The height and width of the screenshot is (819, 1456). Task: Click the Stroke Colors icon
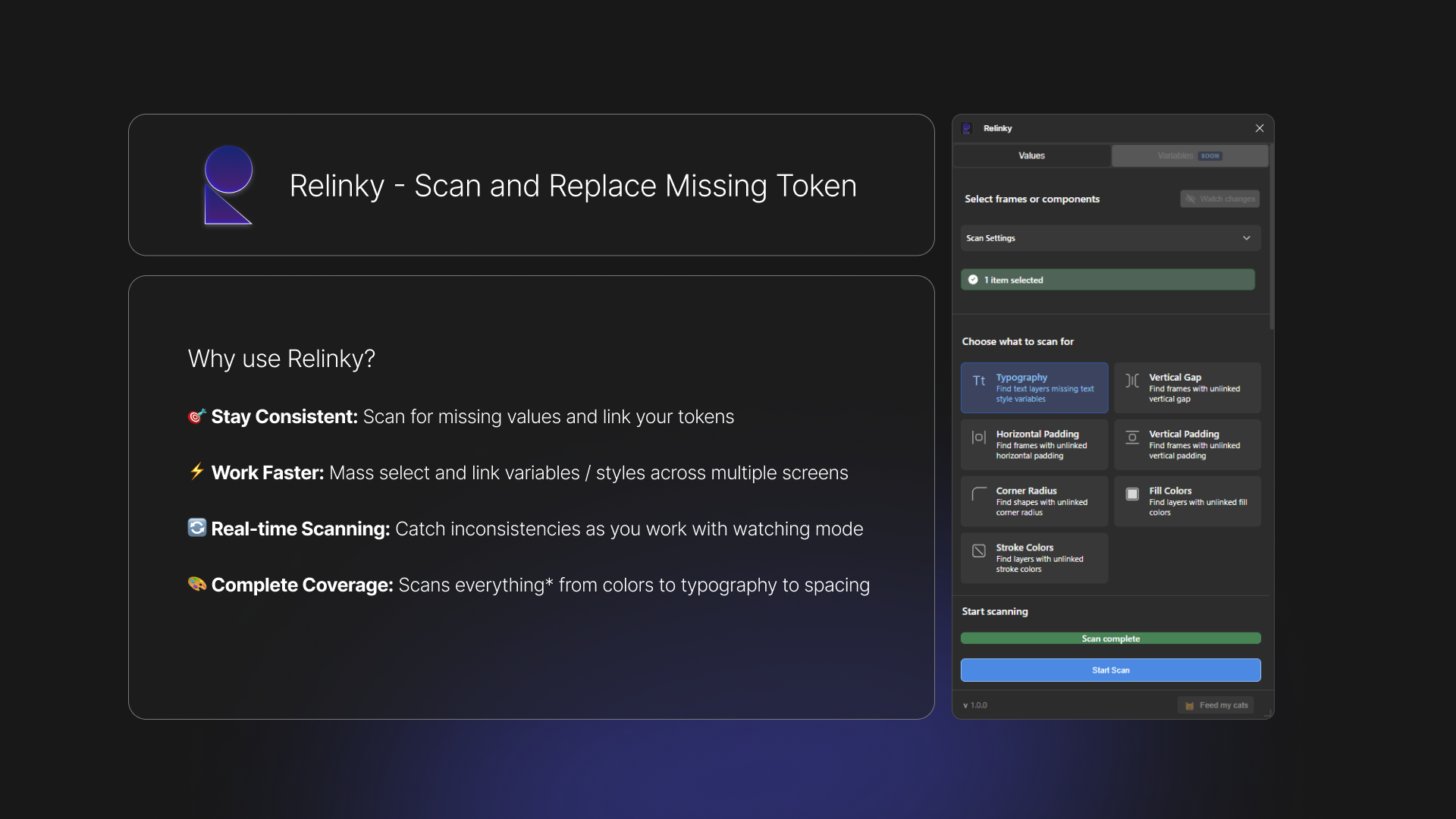[979, 551]
